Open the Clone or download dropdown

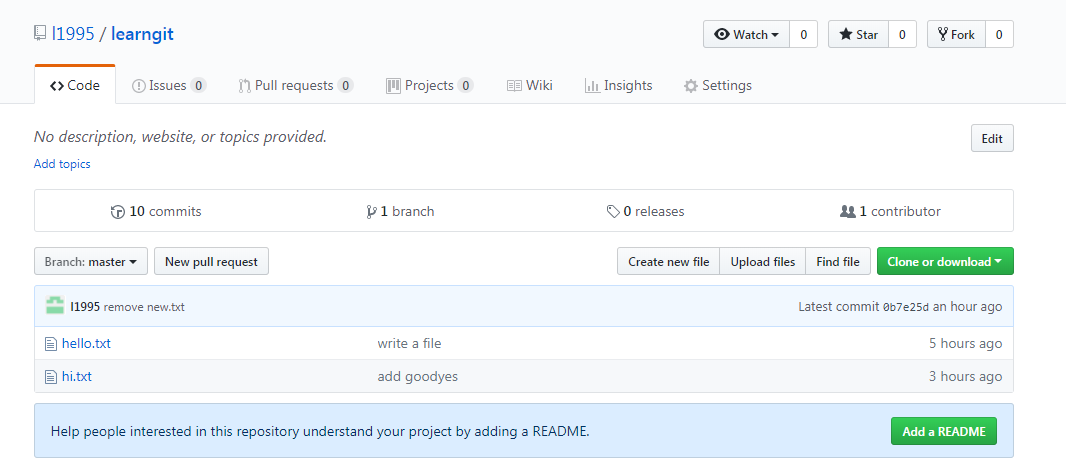[x=944, y=262]
